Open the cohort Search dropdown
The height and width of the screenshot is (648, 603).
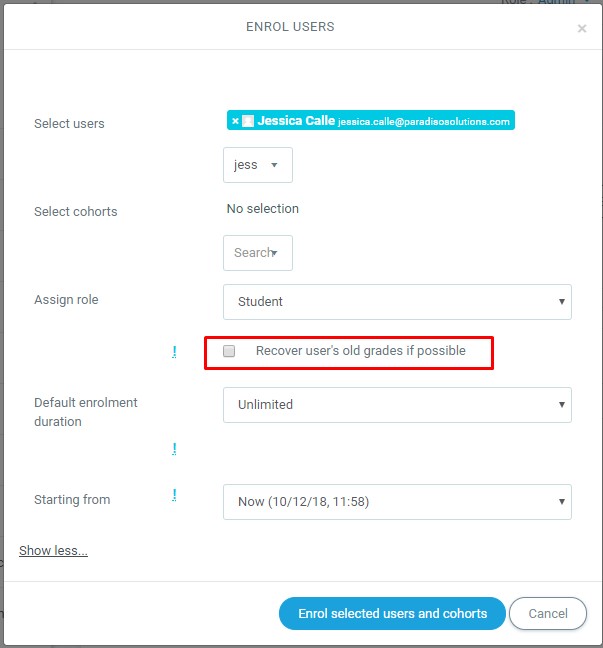pyautogui.click(x=258, y=253)
